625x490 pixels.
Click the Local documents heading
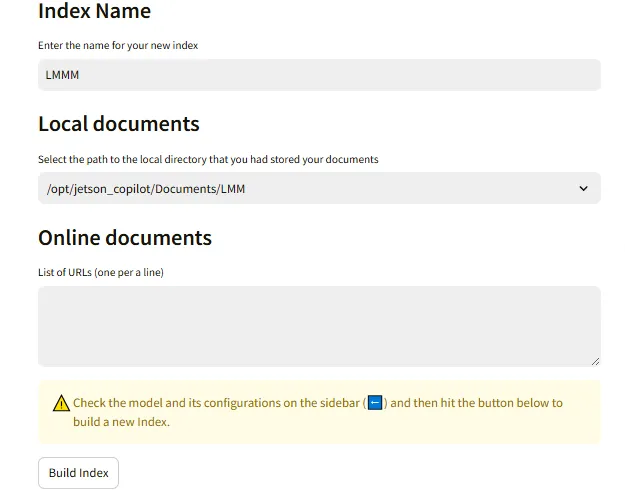click(x=118, y=124)
